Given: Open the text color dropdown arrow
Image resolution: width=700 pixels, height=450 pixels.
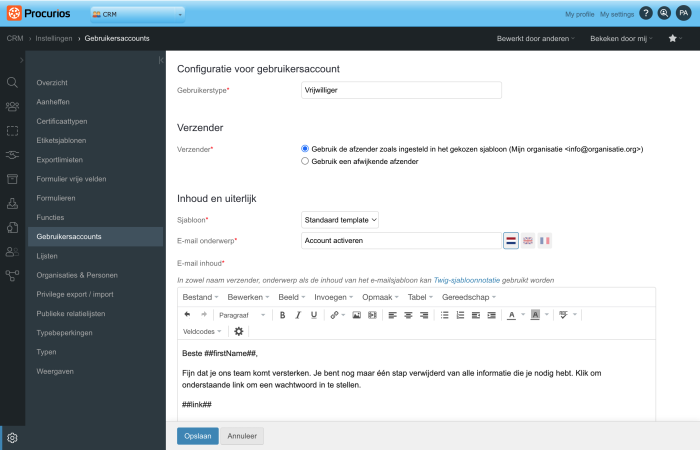Looking at the screenshot, I should [523, 315].
